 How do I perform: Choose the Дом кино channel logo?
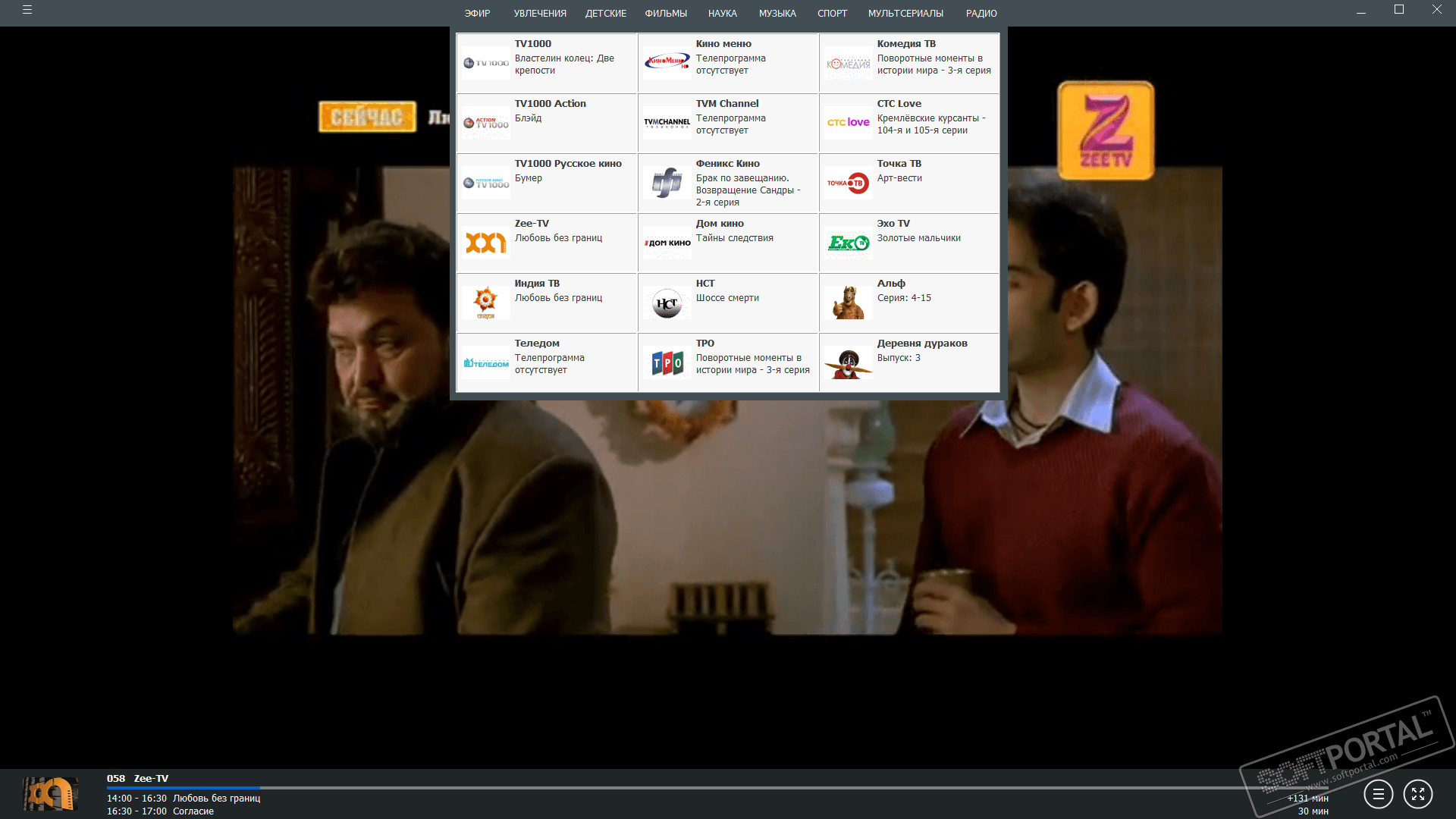coord(667,243)
